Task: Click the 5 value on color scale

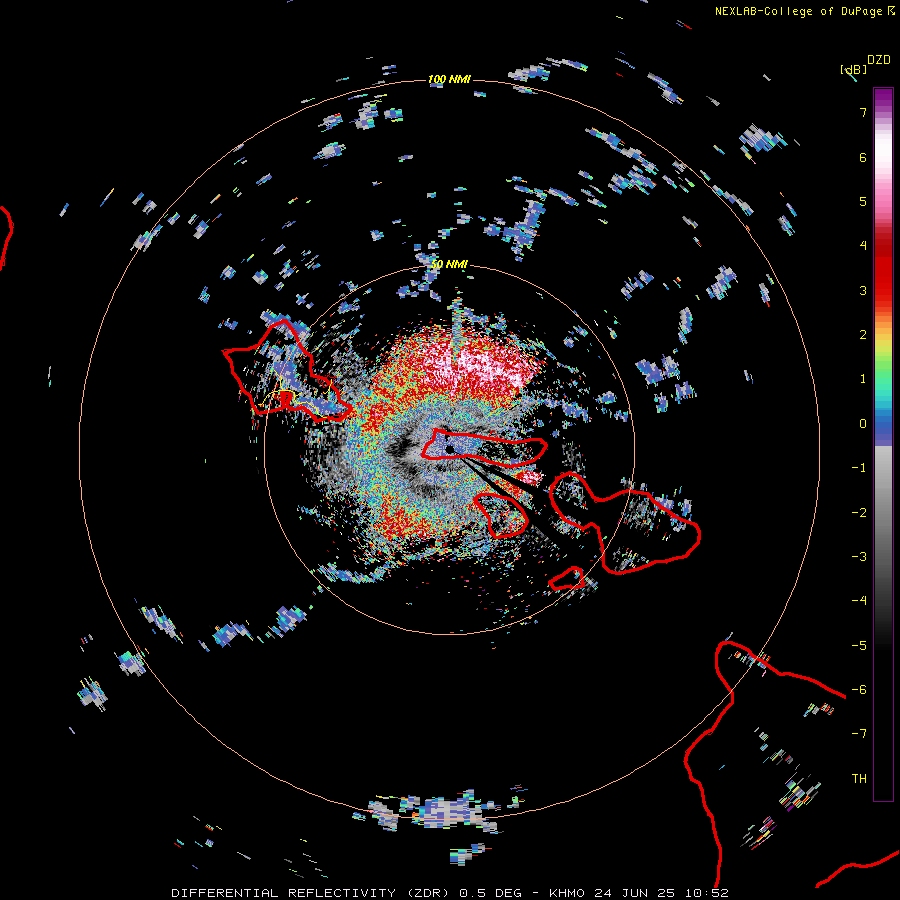Action: [863, 201]
